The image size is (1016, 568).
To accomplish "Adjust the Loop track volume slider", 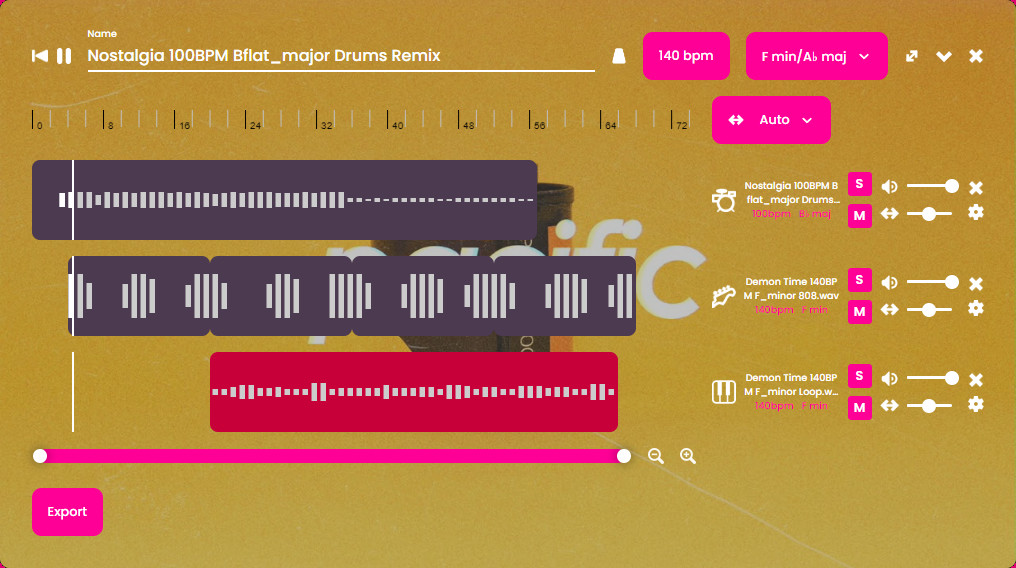I will point(932,378).
